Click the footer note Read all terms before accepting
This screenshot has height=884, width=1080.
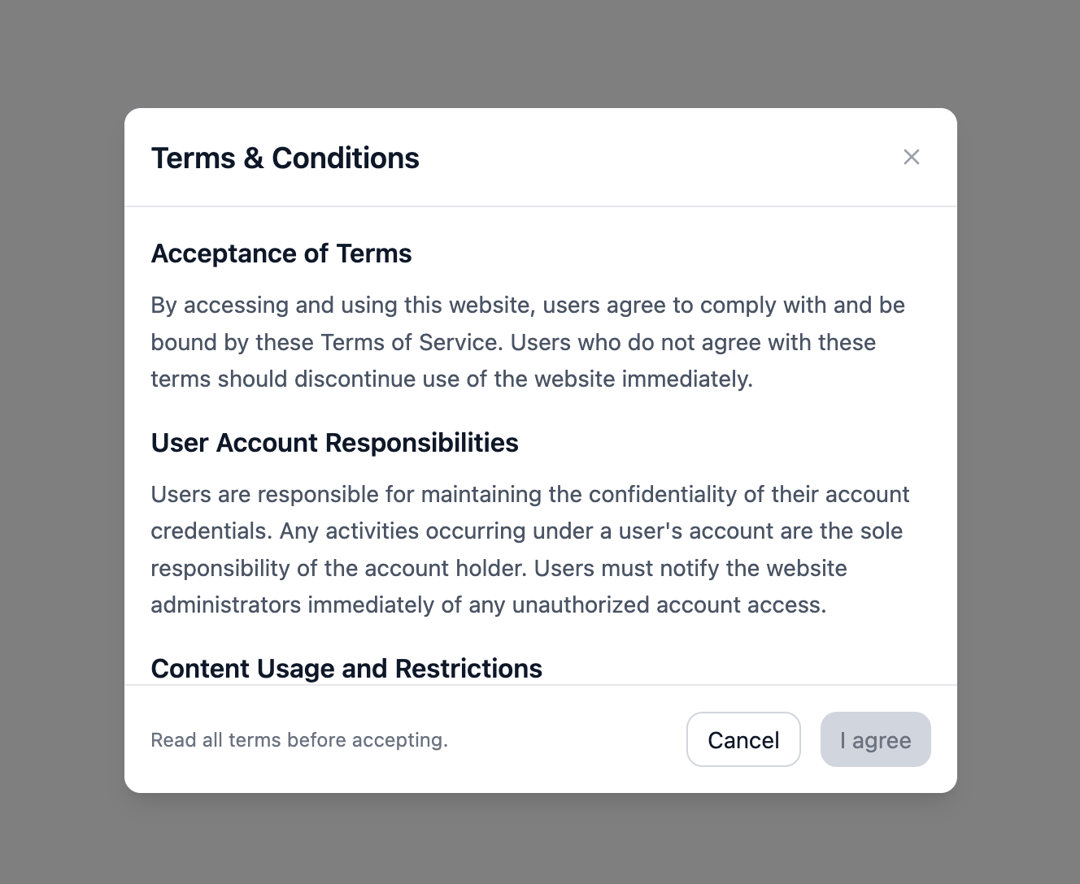pyautogui.click(x=300, y=740)
